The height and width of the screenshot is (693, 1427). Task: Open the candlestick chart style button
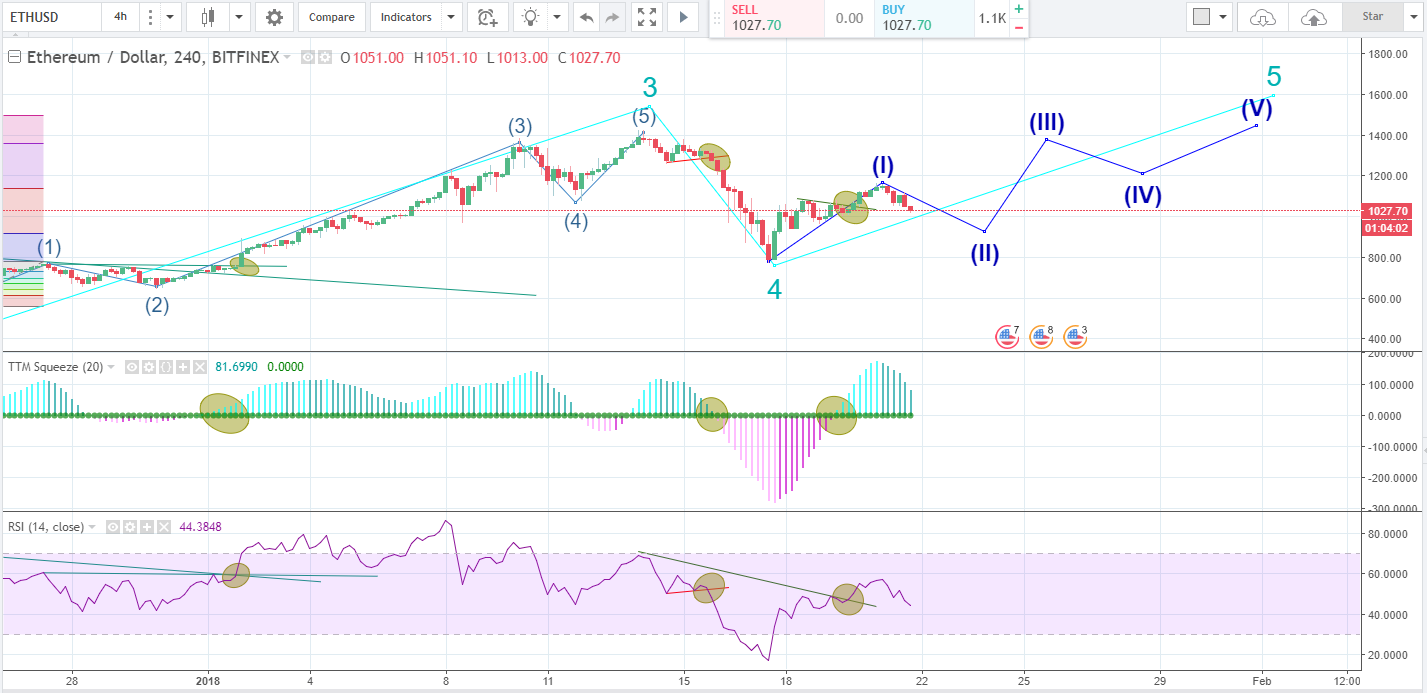208,17
